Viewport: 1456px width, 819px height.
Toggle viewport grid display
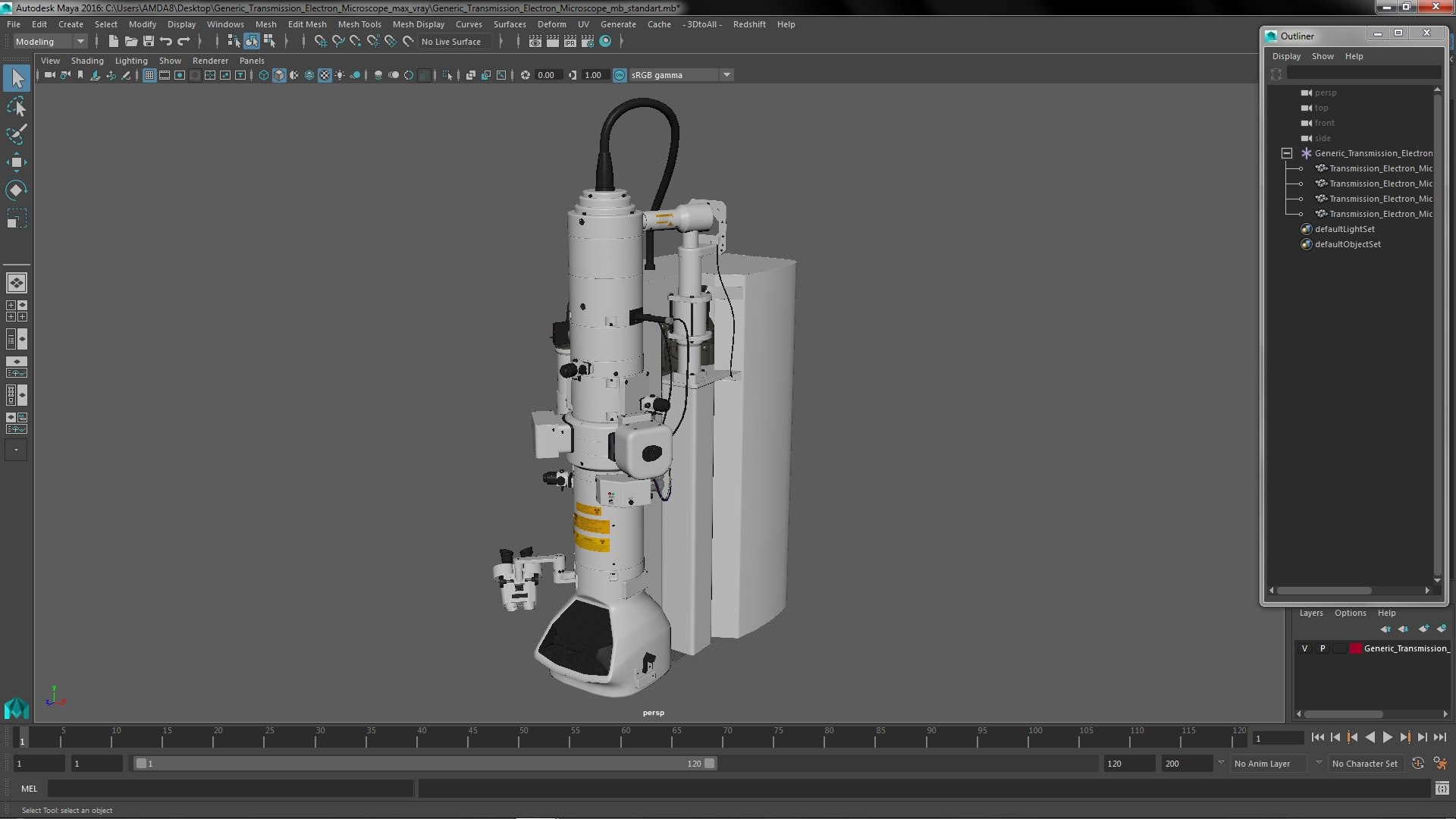(x=149, y=75)
